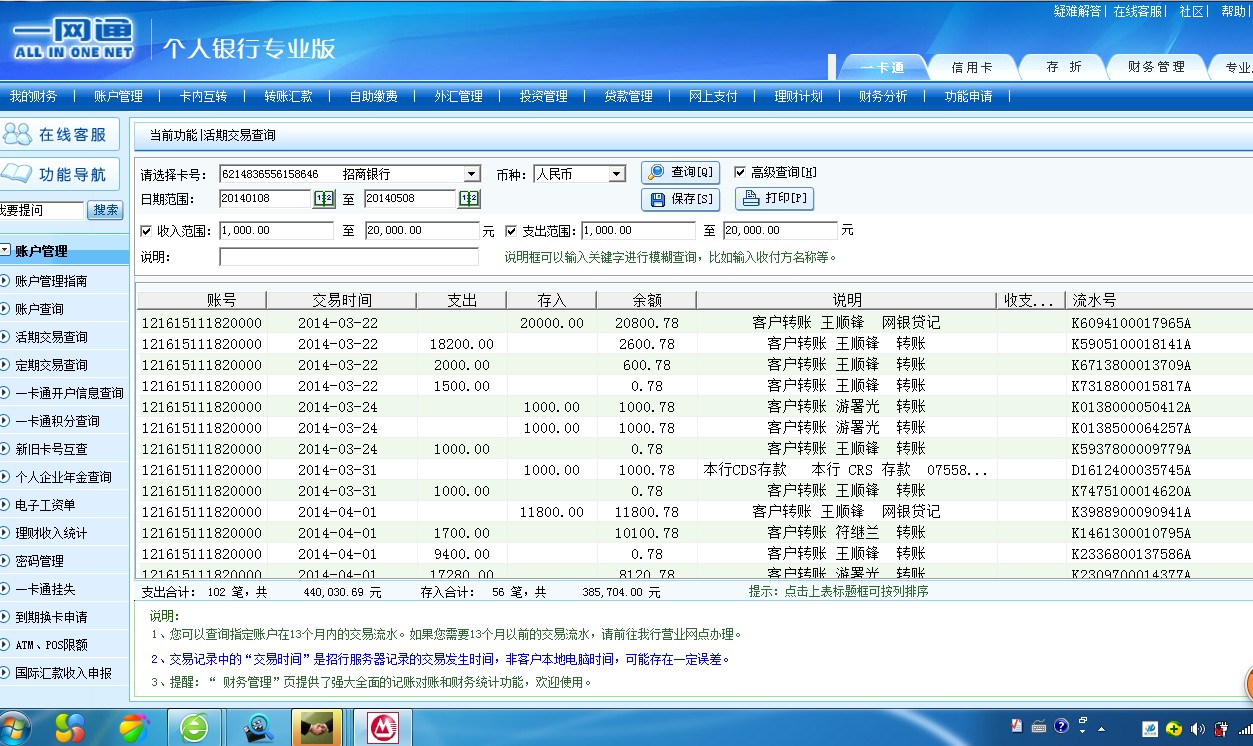This screenshot has width=1253, height=746.
Task: Open the card number dropdown list
Action: pos(471,174)
